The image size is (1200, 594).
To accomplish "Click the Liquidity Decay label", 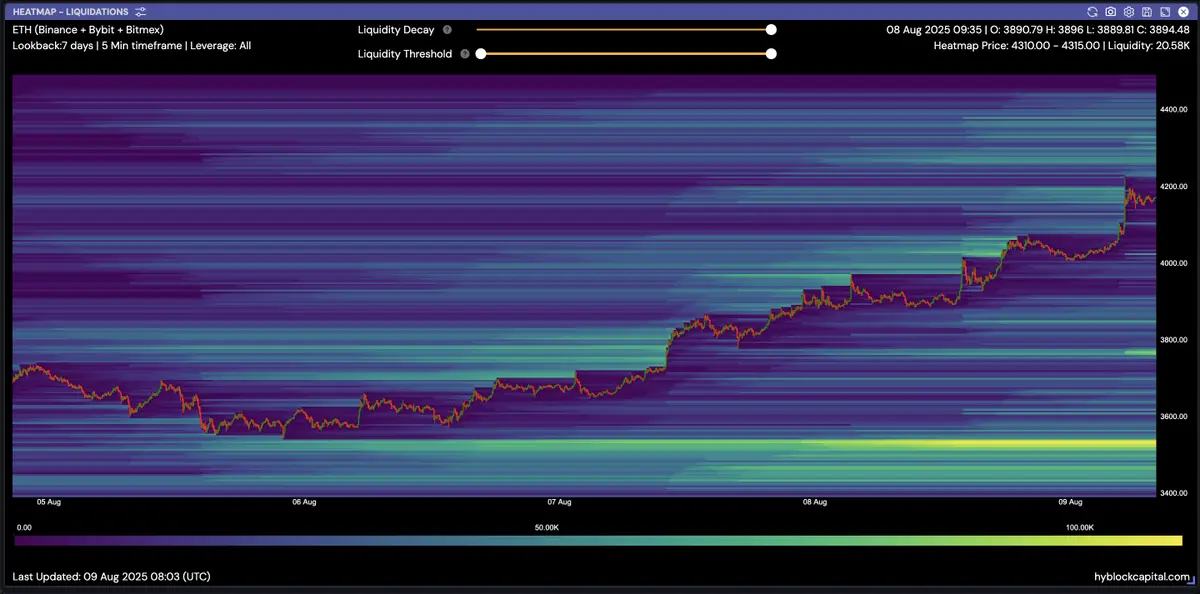I will pos(396,30).
